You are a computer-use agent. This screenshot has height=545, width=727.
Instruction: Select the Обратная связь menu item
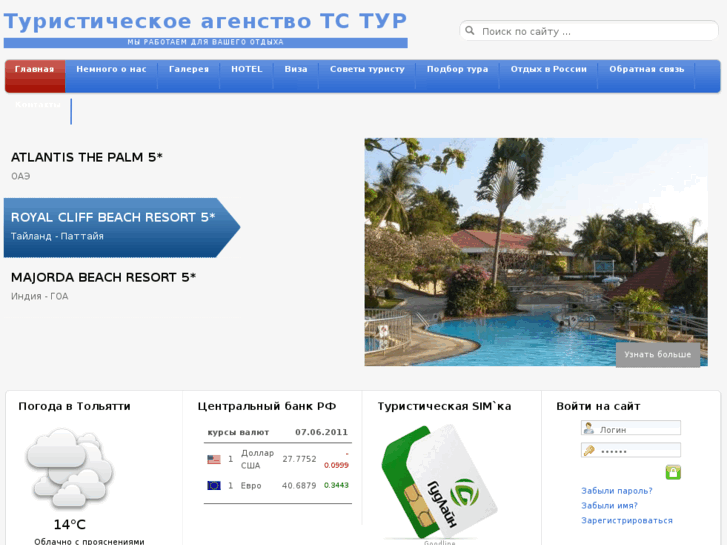[646, 69]
